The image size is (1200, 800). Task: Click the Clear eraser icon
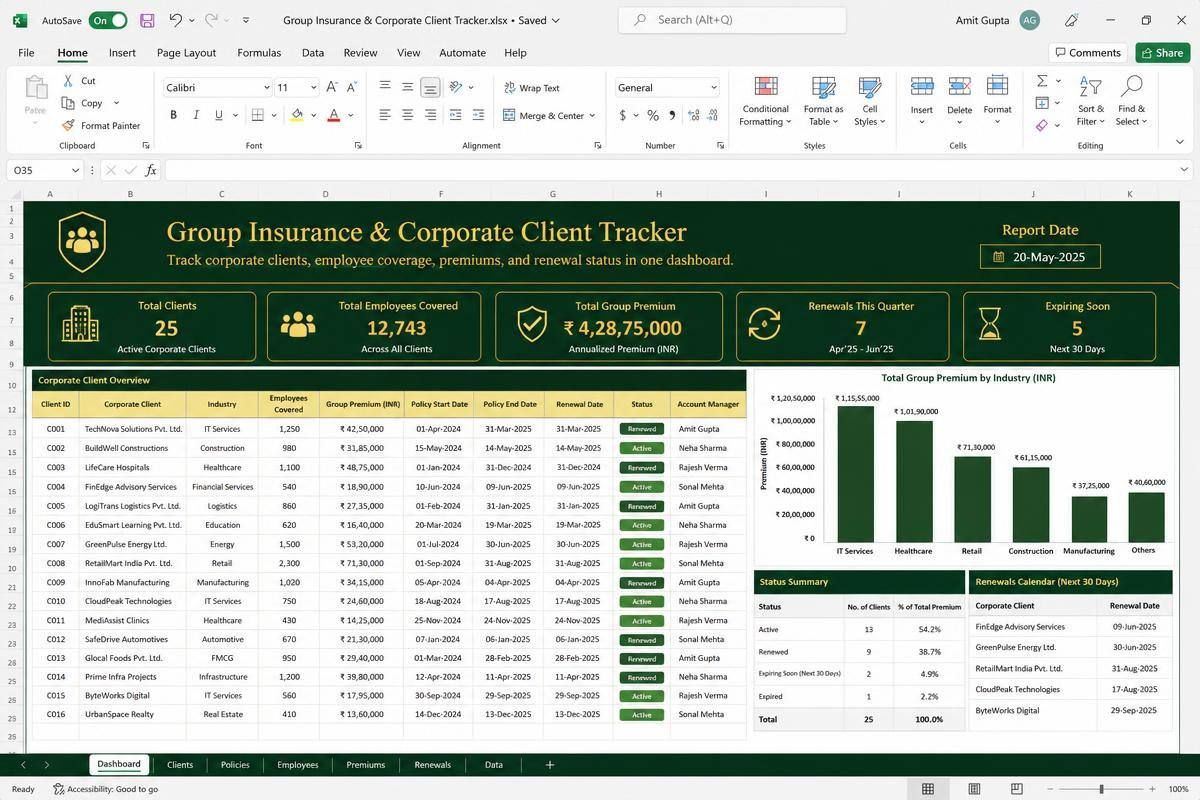[x=1042, y=125]
